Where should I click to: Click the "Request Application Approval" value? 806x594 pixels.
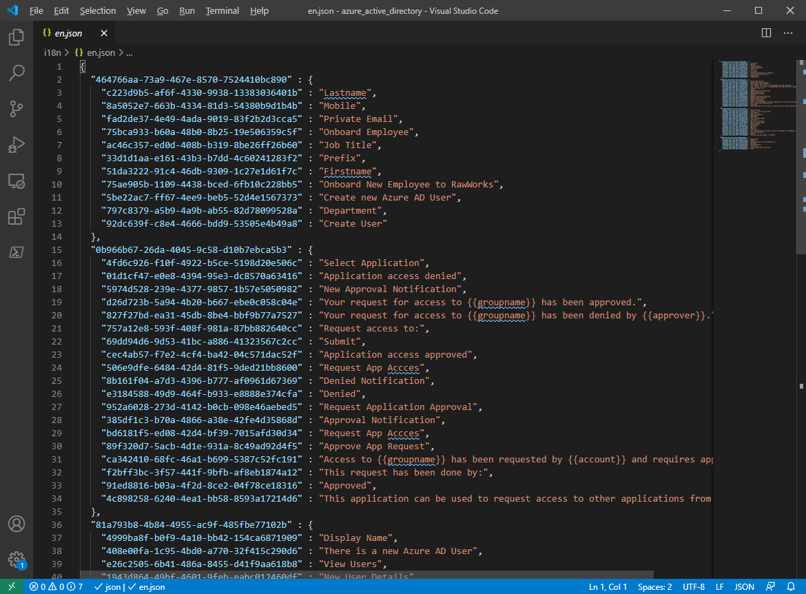click(x=398, y=407)
